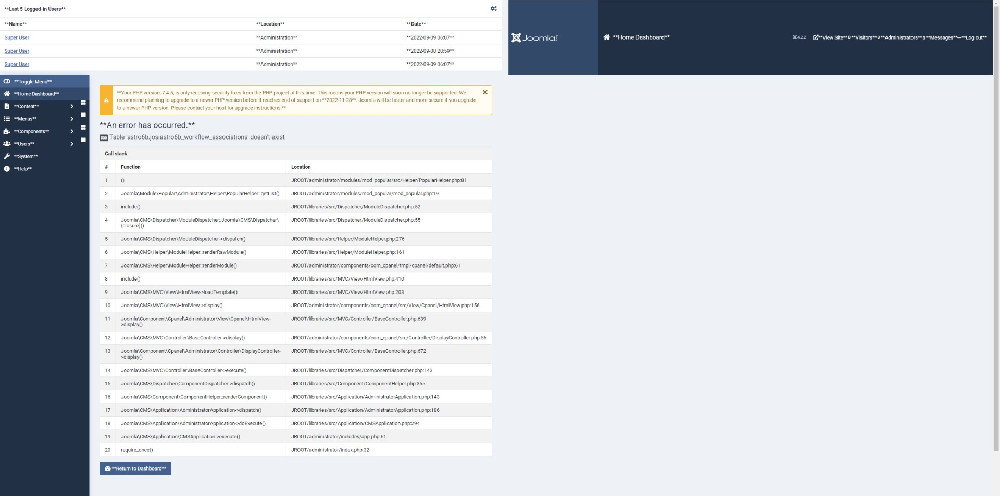Expand the Content menu chevron
Image resolution: width=1000 pixels, height=496 pixels.
click(71, 105)
